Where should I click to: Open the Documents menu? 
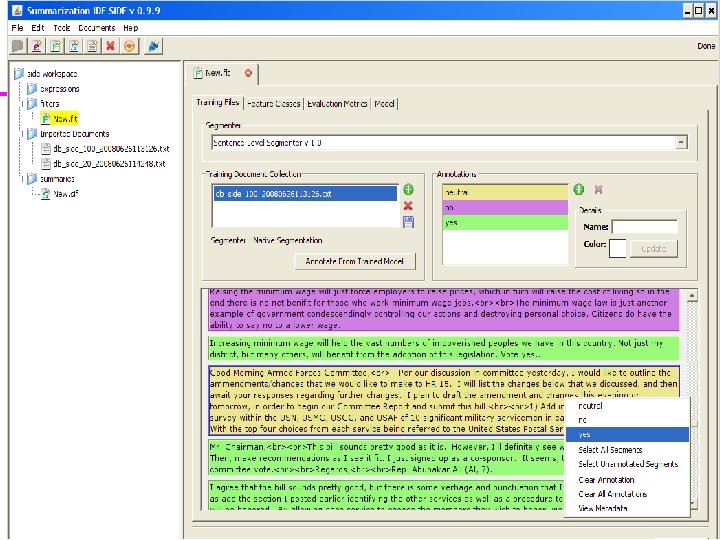tap(96, 28)
